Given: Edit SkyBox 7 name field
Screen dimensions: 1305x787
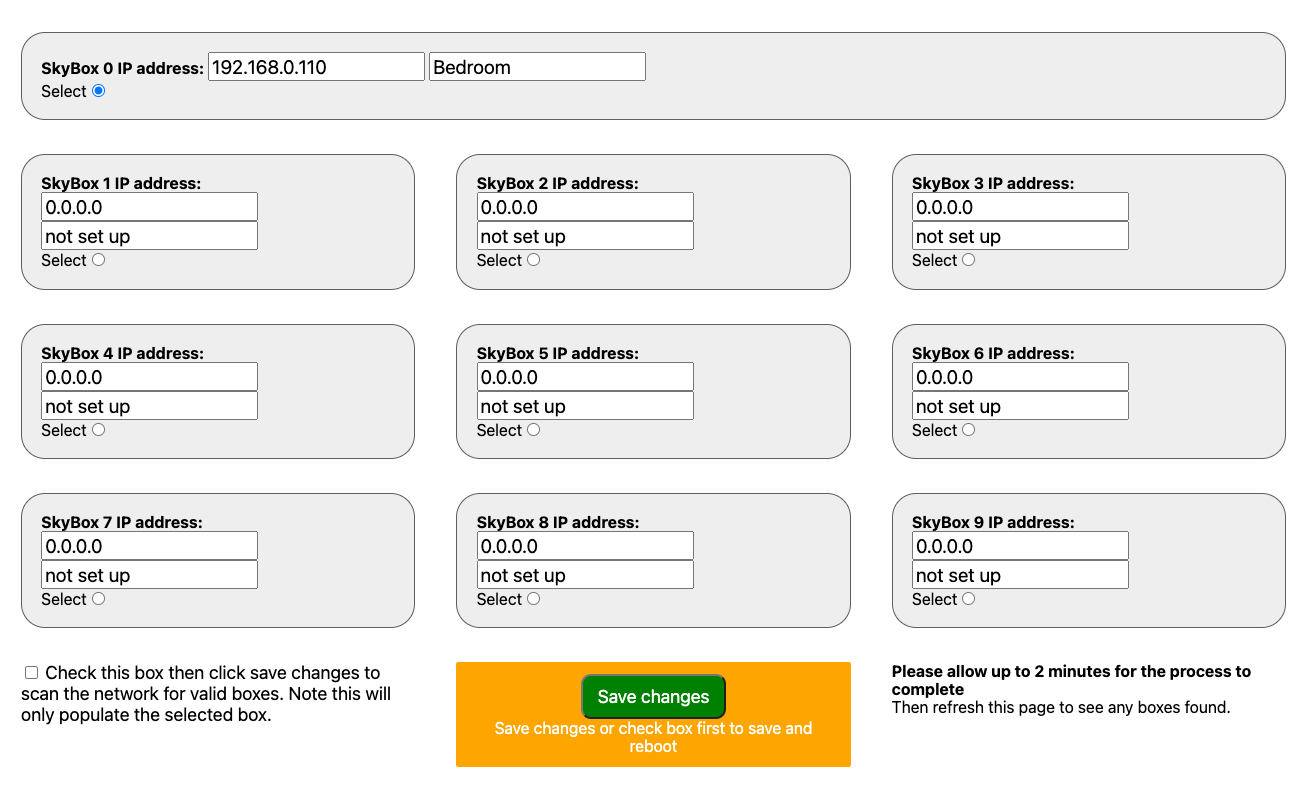Looking at the screenshot, I should tap(149, 575).
